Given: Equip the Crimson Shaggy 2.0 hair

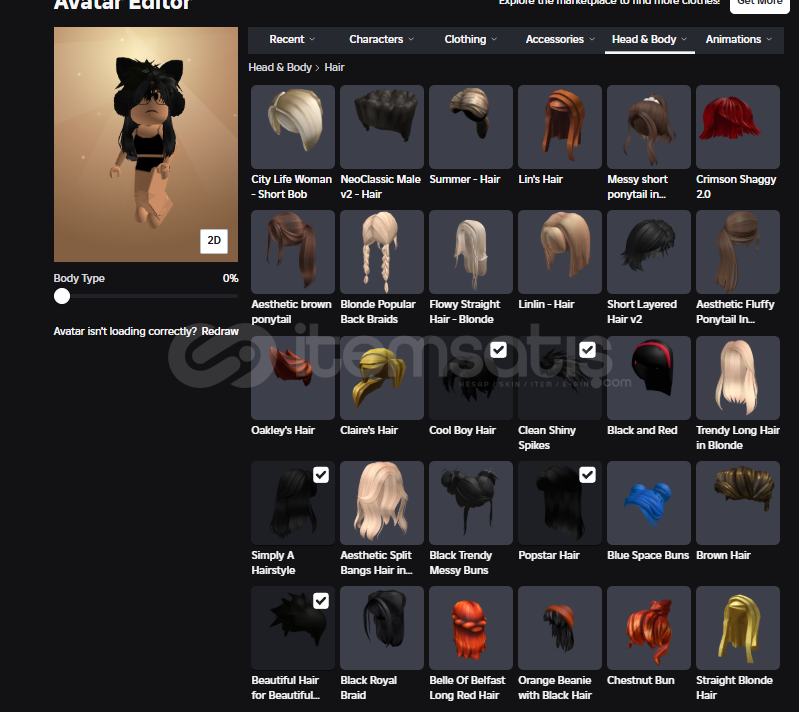Looking at the screenshot, I should click(x=737, y=127).
